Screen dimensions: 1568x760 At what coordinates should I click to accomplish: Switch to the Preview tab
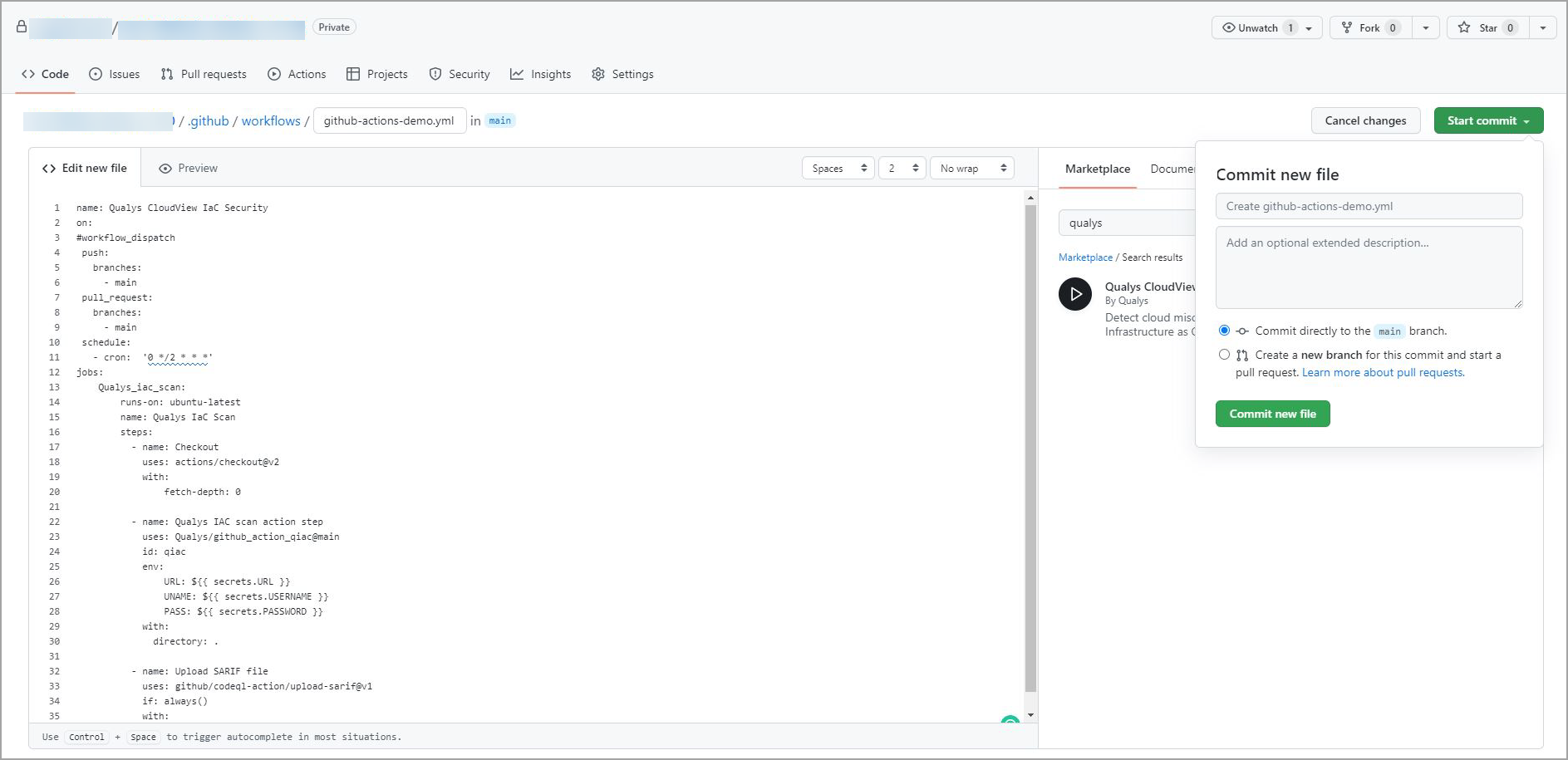[189, 168]
